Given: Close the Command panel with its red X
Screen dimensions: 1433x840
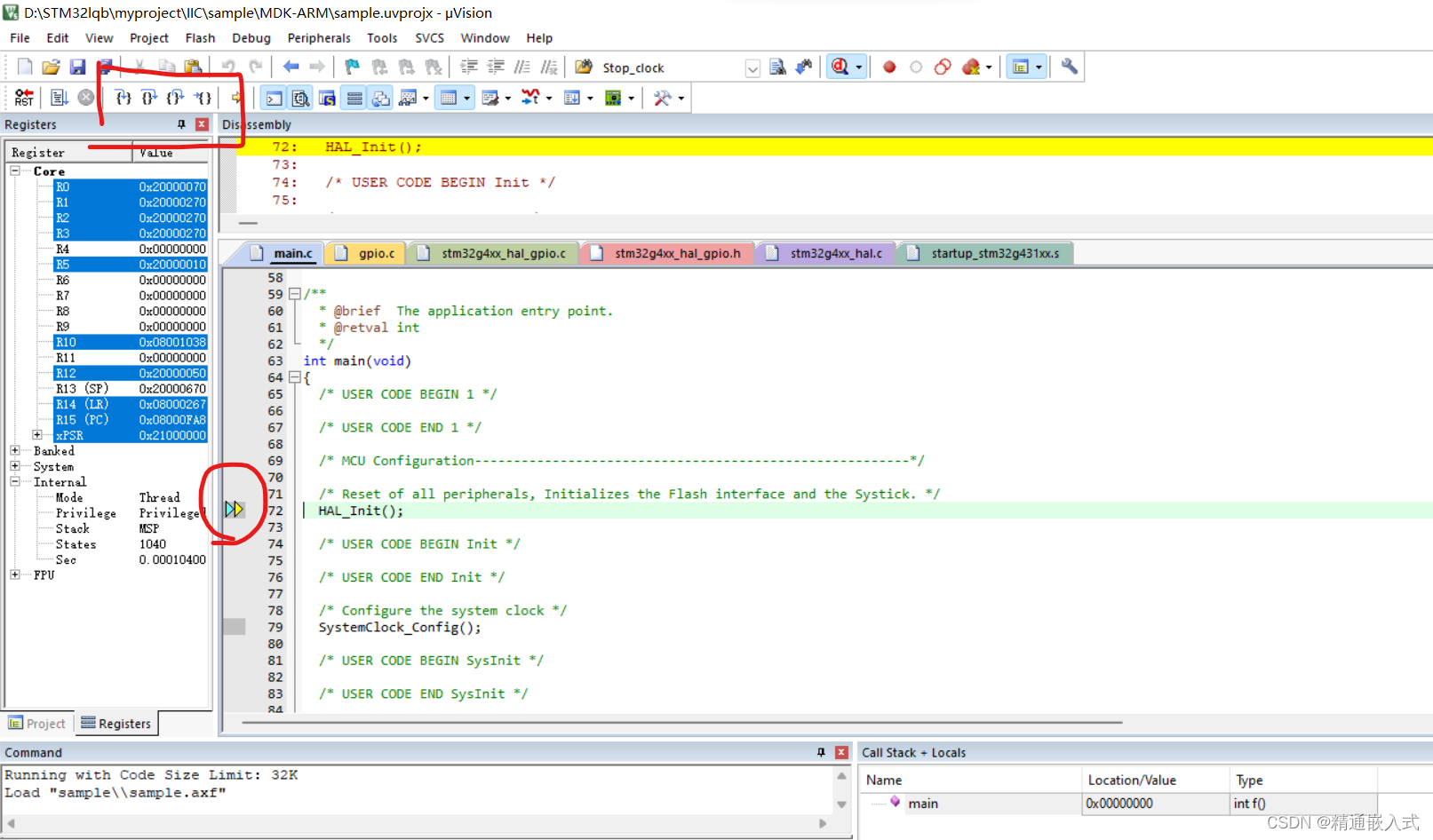Looking at the screenshot, I should point(841,752).
